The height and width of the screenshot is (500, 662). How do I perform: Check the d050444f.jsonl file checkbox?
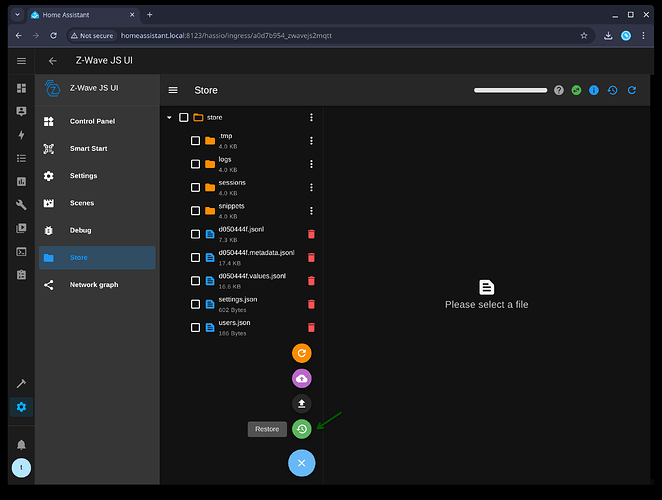pyautogui.click(x=195, y=234)
